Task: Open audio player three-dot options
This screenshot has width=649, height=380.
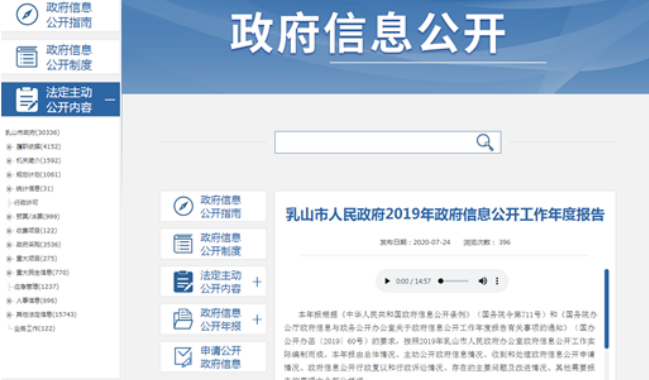Action: coord(497,281)
